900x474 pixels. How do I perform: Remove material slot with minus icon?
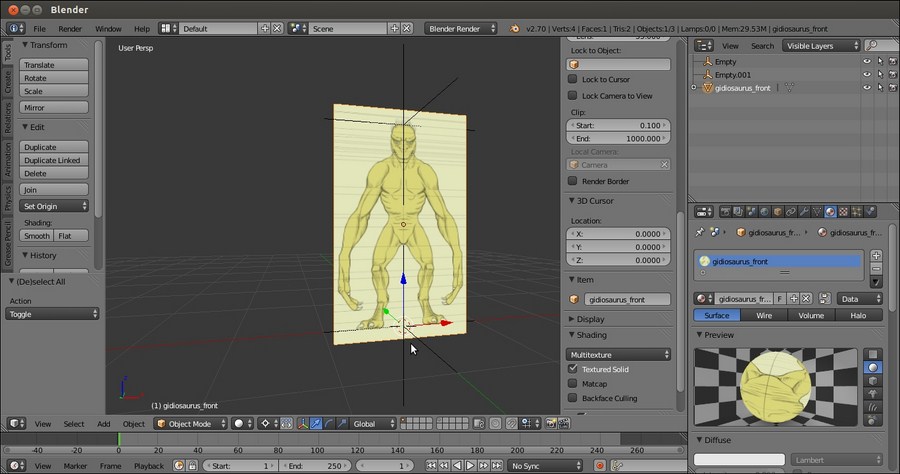tap(876, 269)
